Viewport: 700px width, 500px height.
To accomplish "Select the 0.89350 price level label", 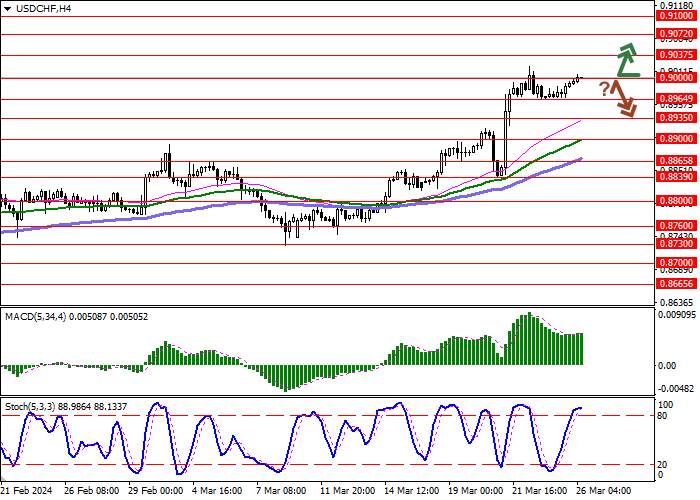I will [677, 118].
